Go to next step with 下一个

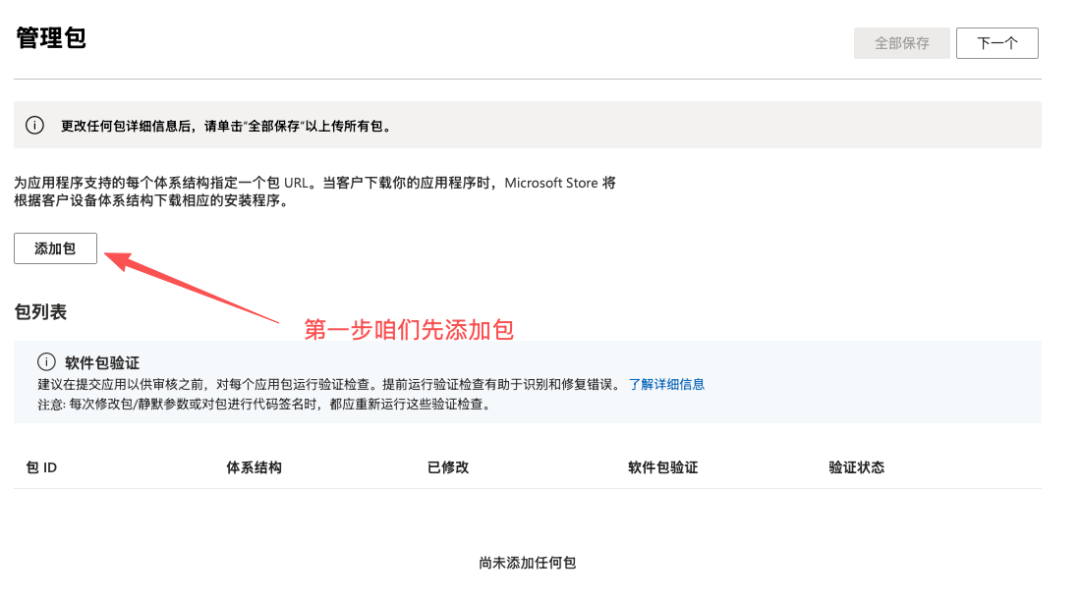coord(997,43)
